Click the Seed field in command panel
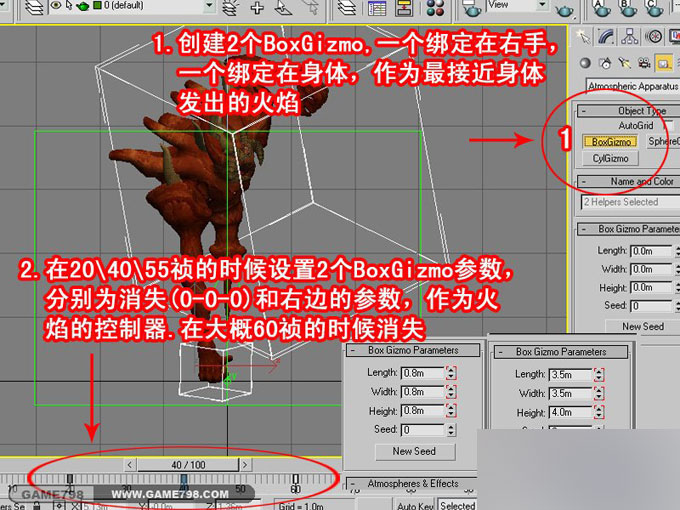 coord(651,306)
